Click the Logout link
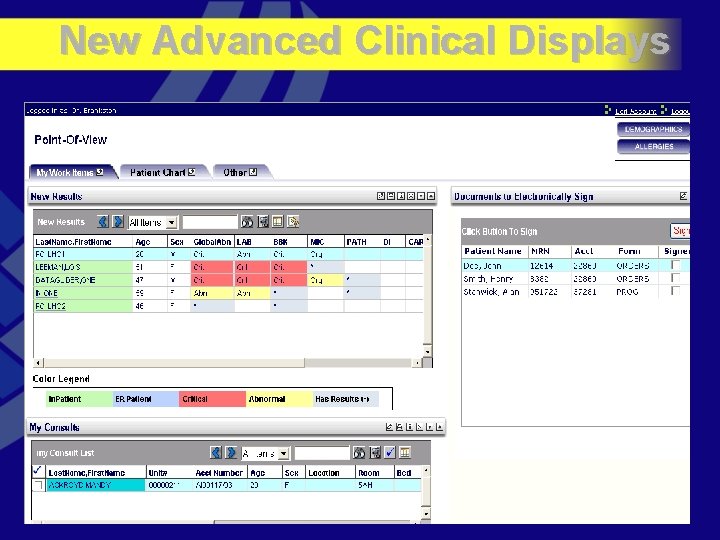Image resolution: width=720 pixels, height=540 pixels. pyautogui.click(x=680, y=111)
